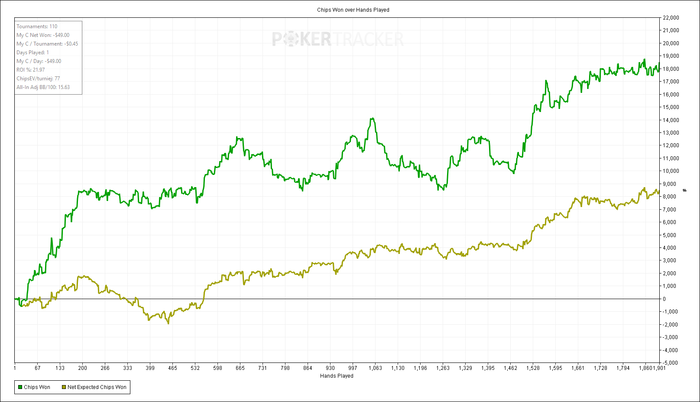
Task: Select the "Chips Won" legend label
Action: click(x=37, y=387)
